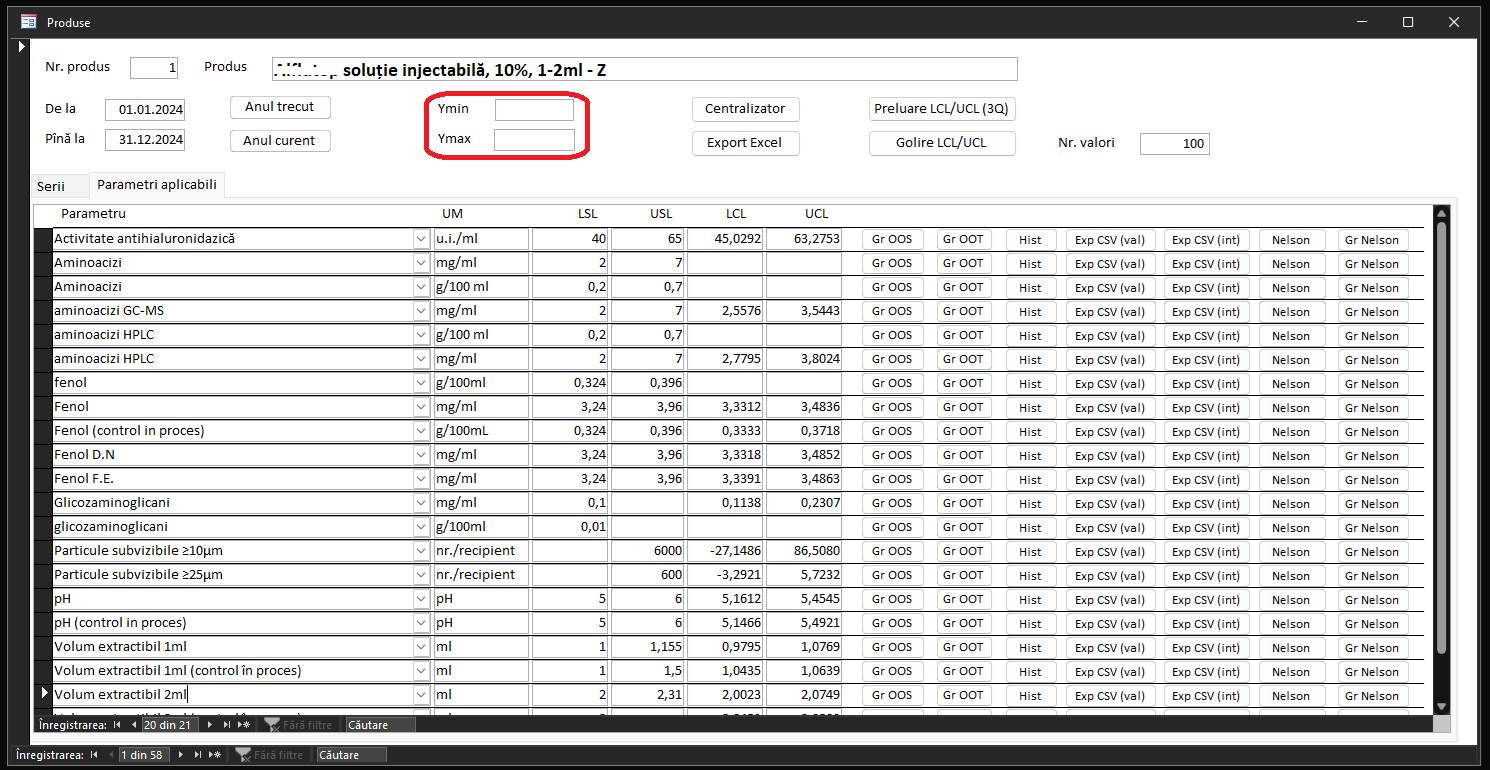Click 'Fără filtre' filter icon beside '1 din 58'
The height and width of the screenshot is (770, 1490).
244,755
